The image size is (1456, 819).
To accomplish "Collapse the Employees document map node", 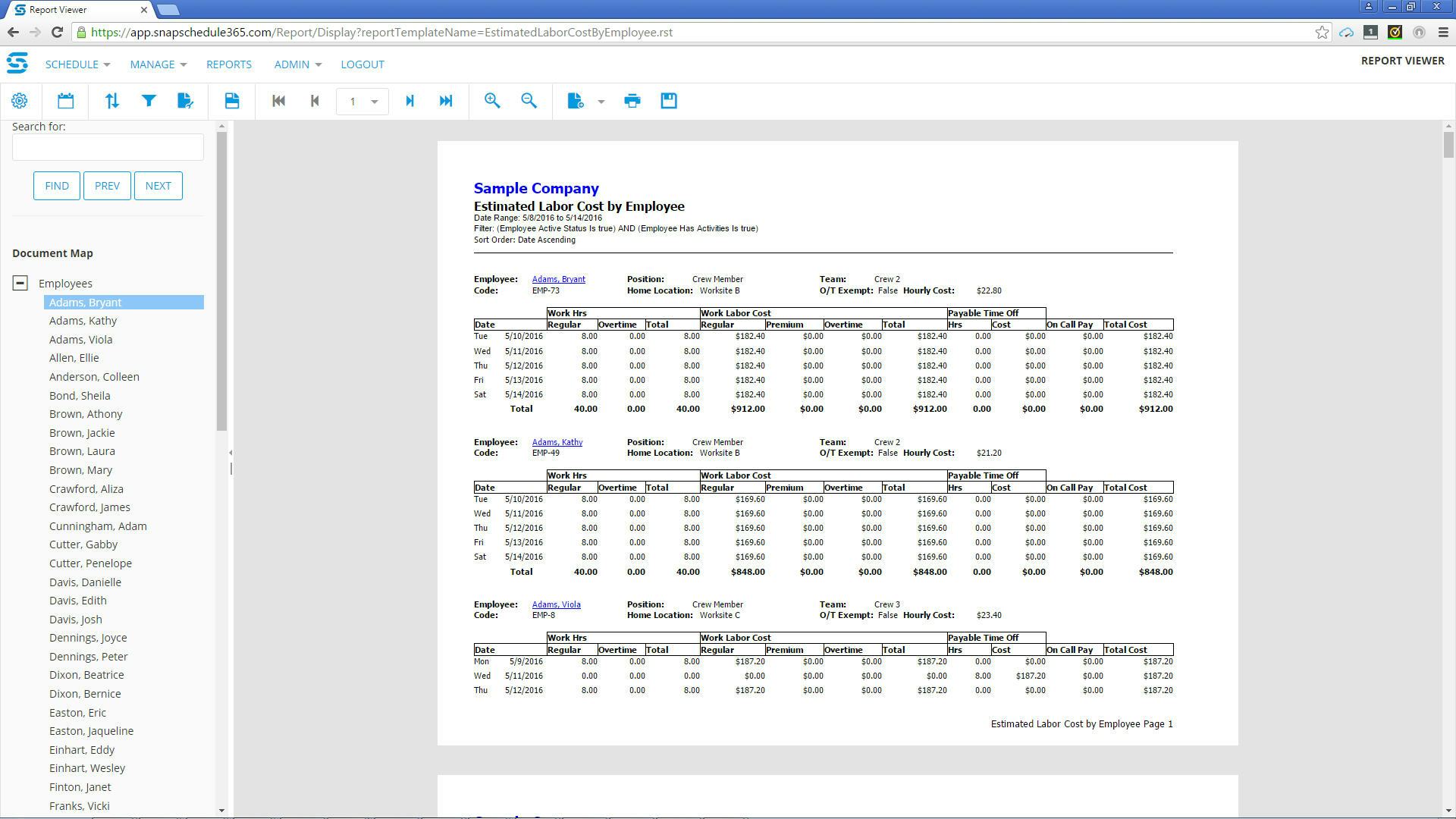I will pos(18,282).
